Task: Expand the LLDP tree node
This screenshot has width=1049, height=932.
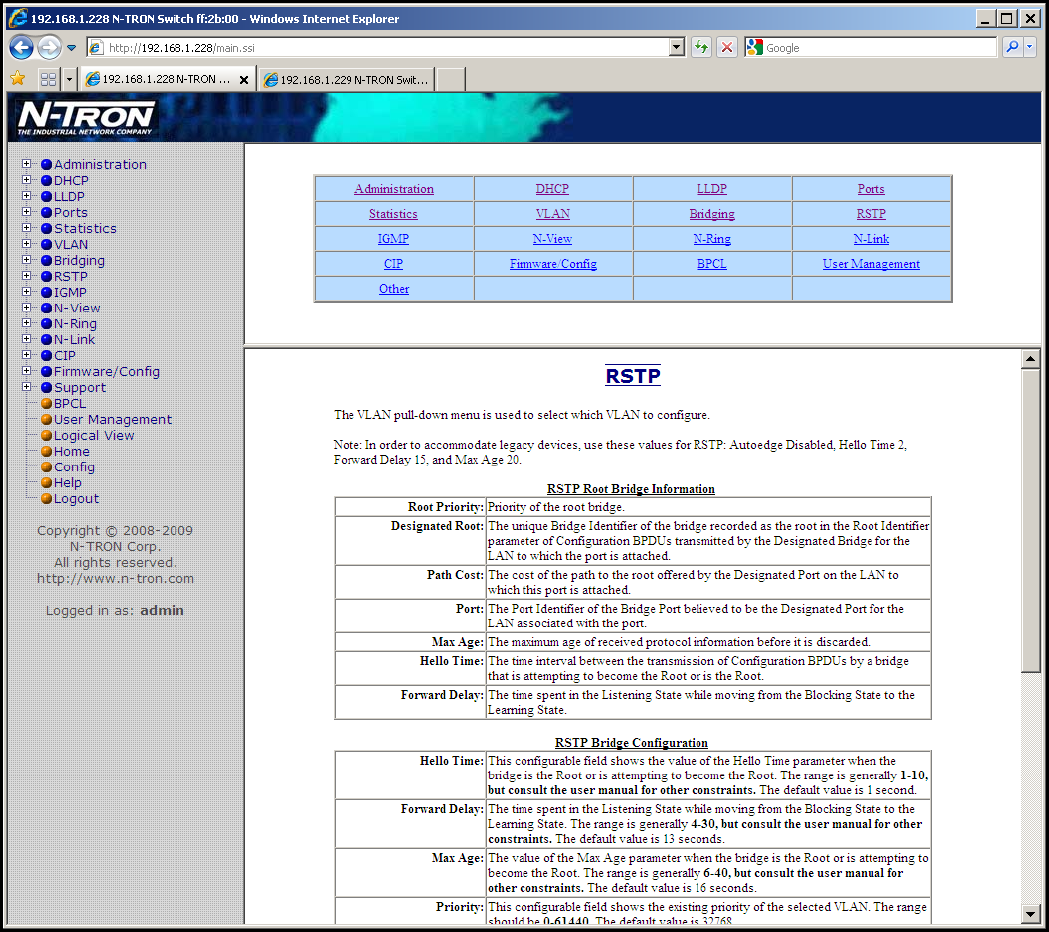Action: (26, 196)
